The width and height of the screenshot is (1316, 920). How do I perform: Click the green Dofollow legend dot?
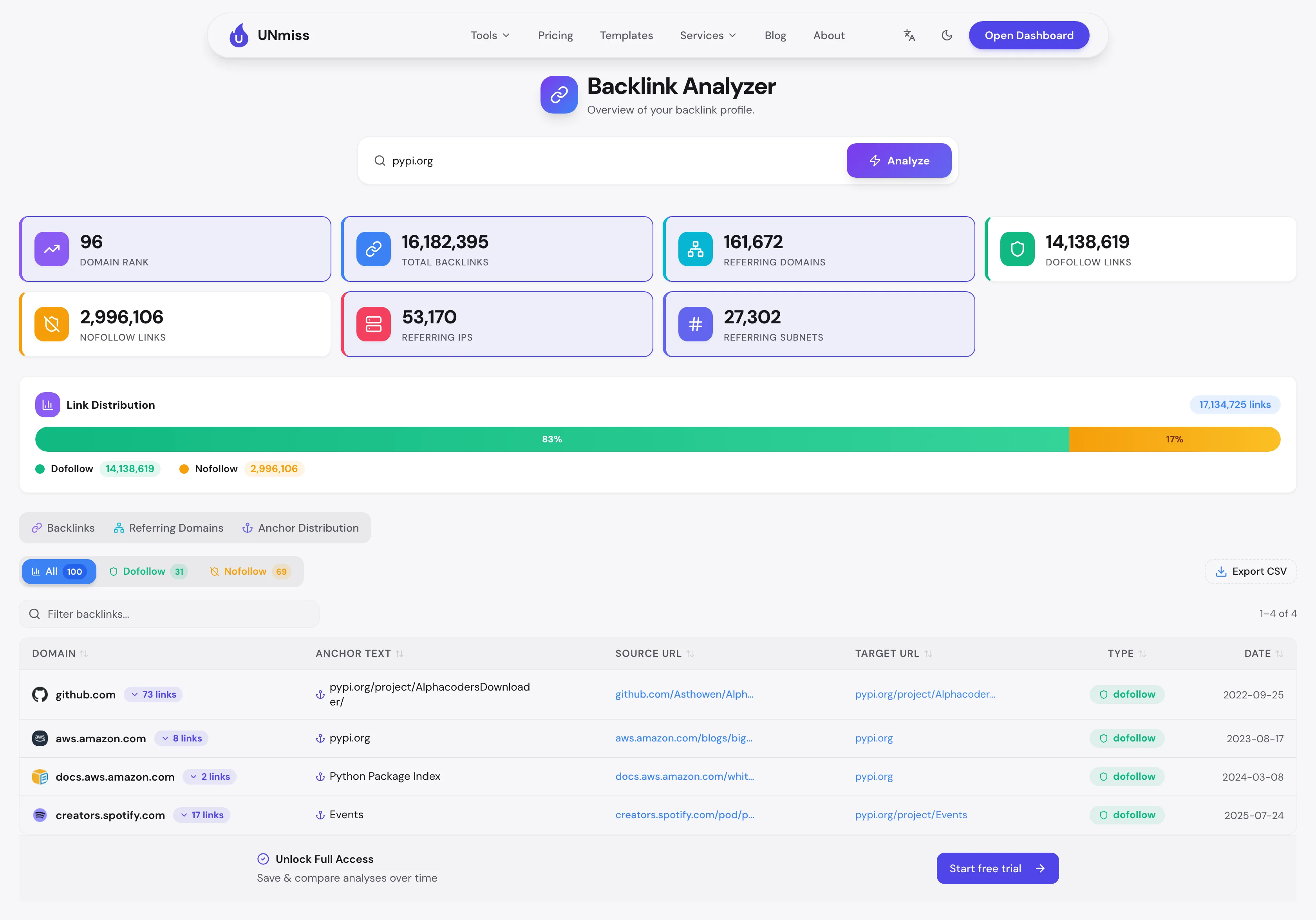coord(40,469)
